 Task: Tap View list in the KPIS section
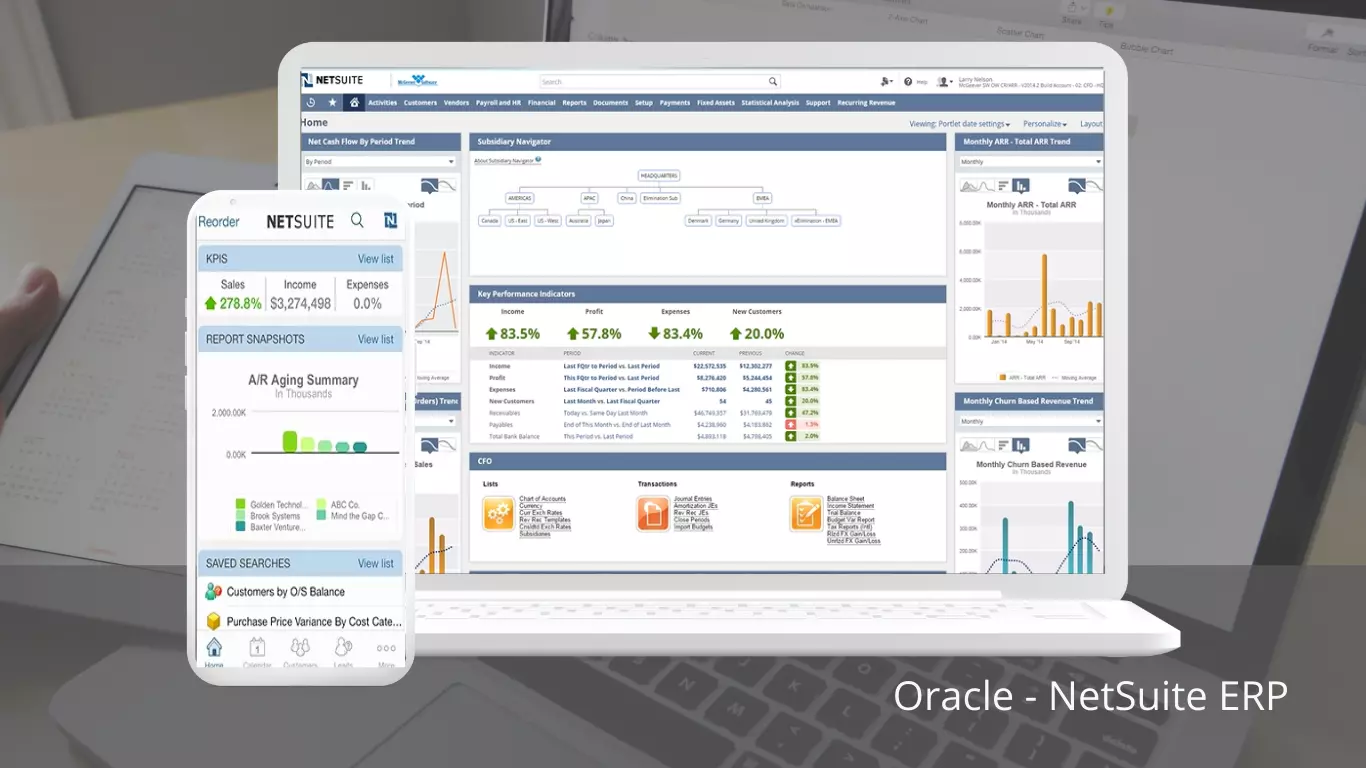(376, 259)
